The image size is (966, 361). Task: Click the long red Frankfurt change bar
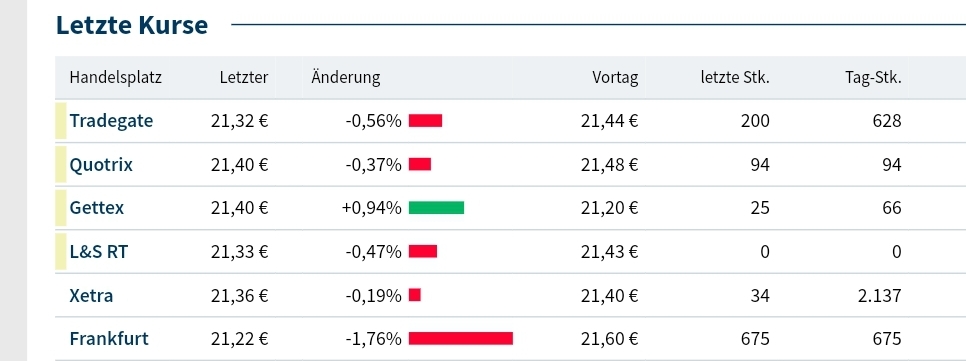(x=461, y=339)
